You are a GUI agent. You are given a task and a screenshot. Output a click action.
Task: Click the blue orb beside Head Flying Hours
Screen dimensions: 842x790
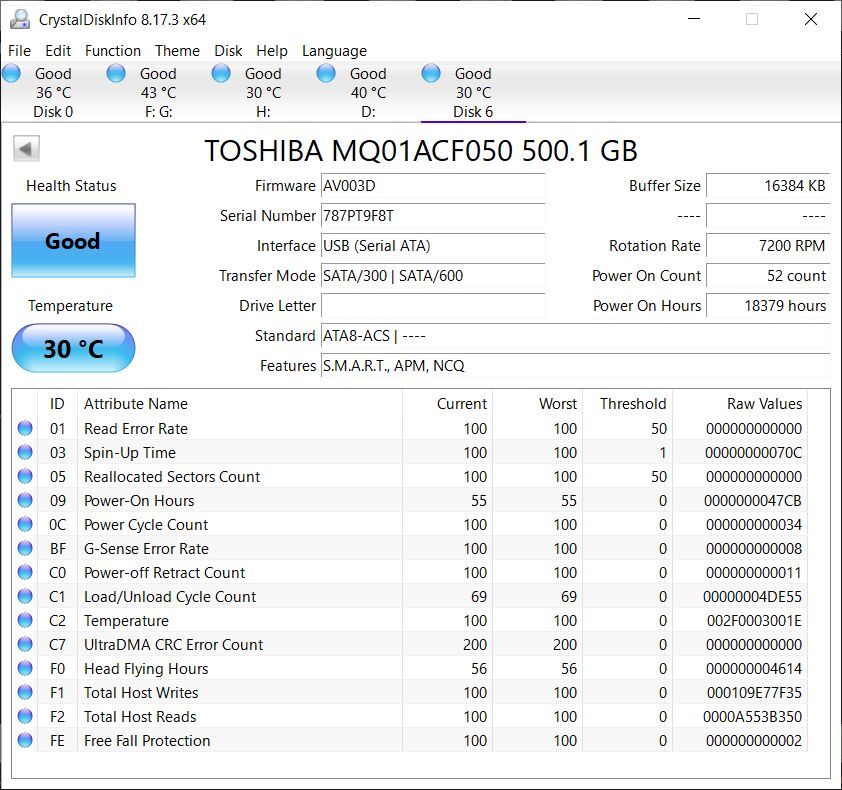[25, 668]
